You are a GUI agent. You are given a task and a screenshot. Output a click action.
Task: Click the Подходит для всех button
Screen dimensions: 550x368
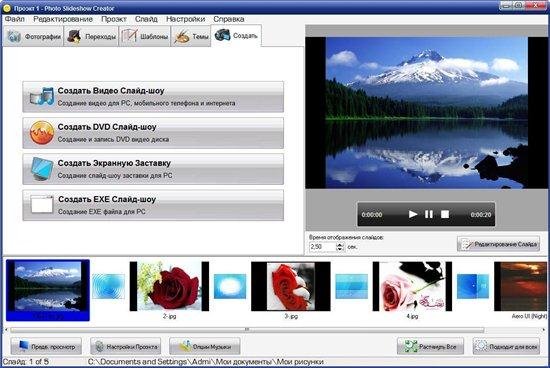(507, 347)
